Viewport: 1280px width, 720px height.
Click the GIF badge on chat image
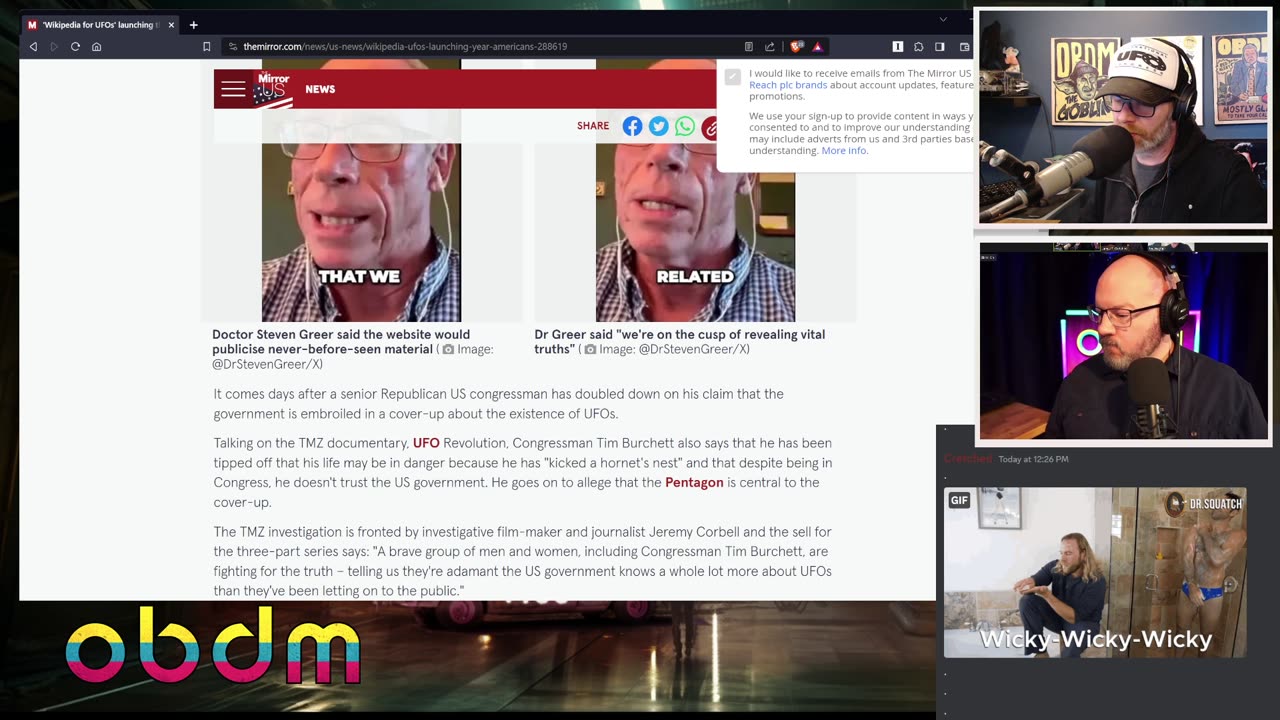point(959,500)
